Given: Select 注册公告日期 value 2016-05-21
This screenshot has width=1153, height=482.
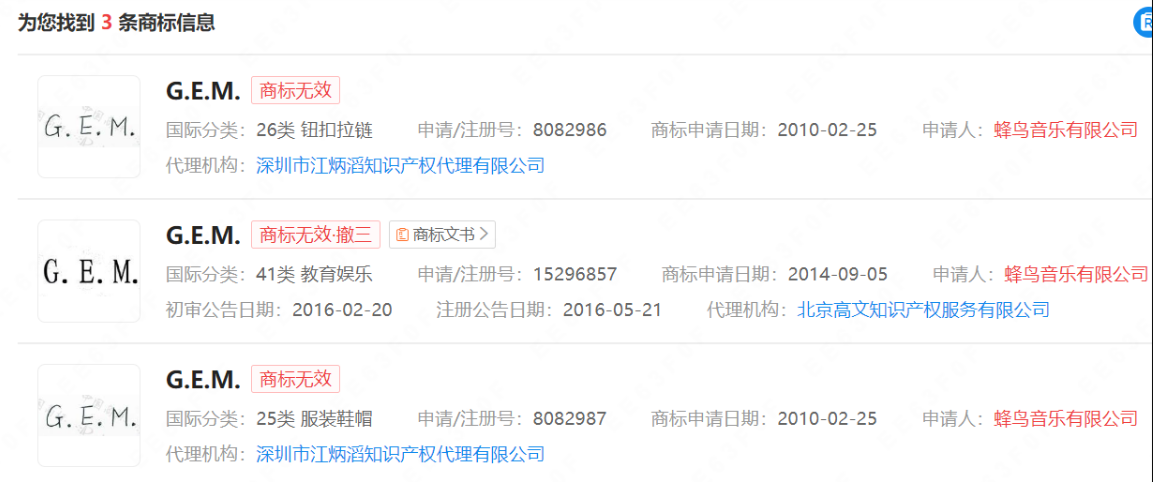Looking at the screenshot, I should coord(613,309).
